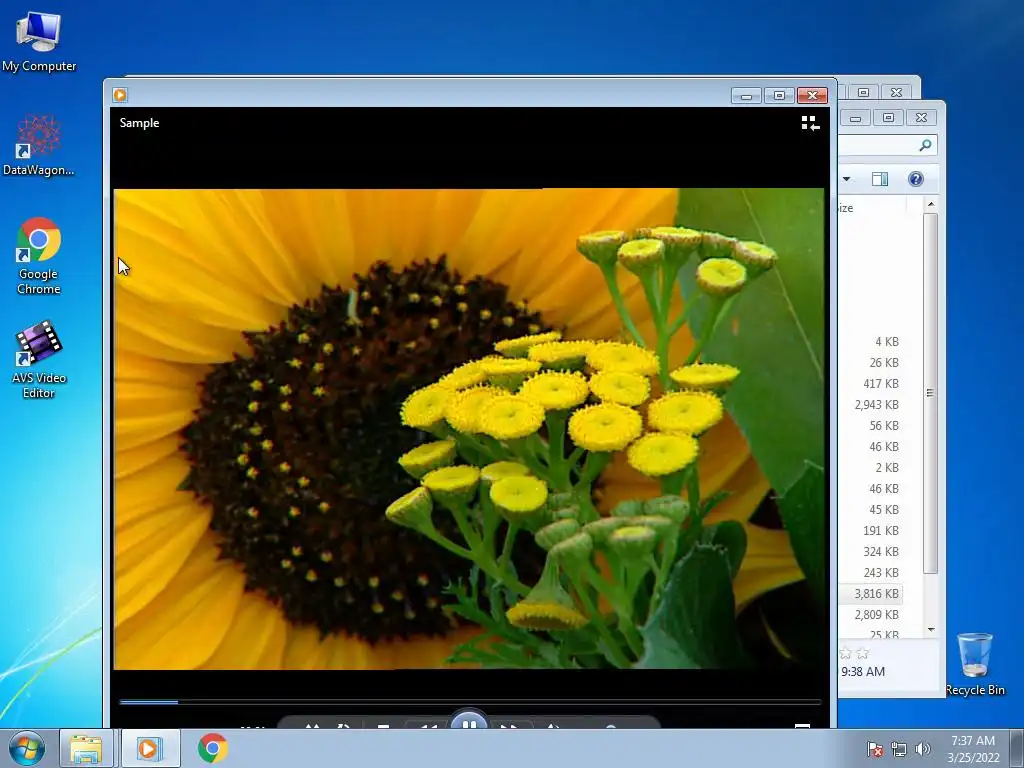Screen dimensions: 1024x768
Task: Close the front Explorer window
Action: point(921,118)
